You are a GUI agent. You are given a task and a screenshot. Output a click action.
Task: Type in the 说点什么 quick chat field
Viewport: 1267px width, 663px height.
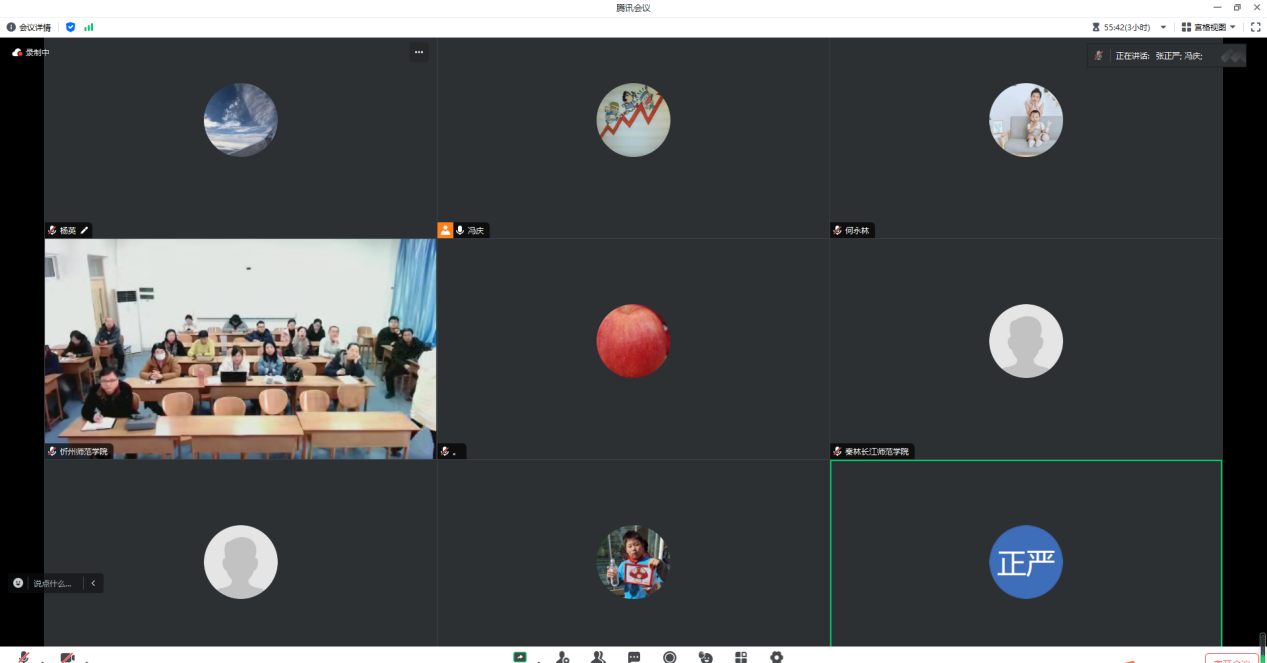52,583
